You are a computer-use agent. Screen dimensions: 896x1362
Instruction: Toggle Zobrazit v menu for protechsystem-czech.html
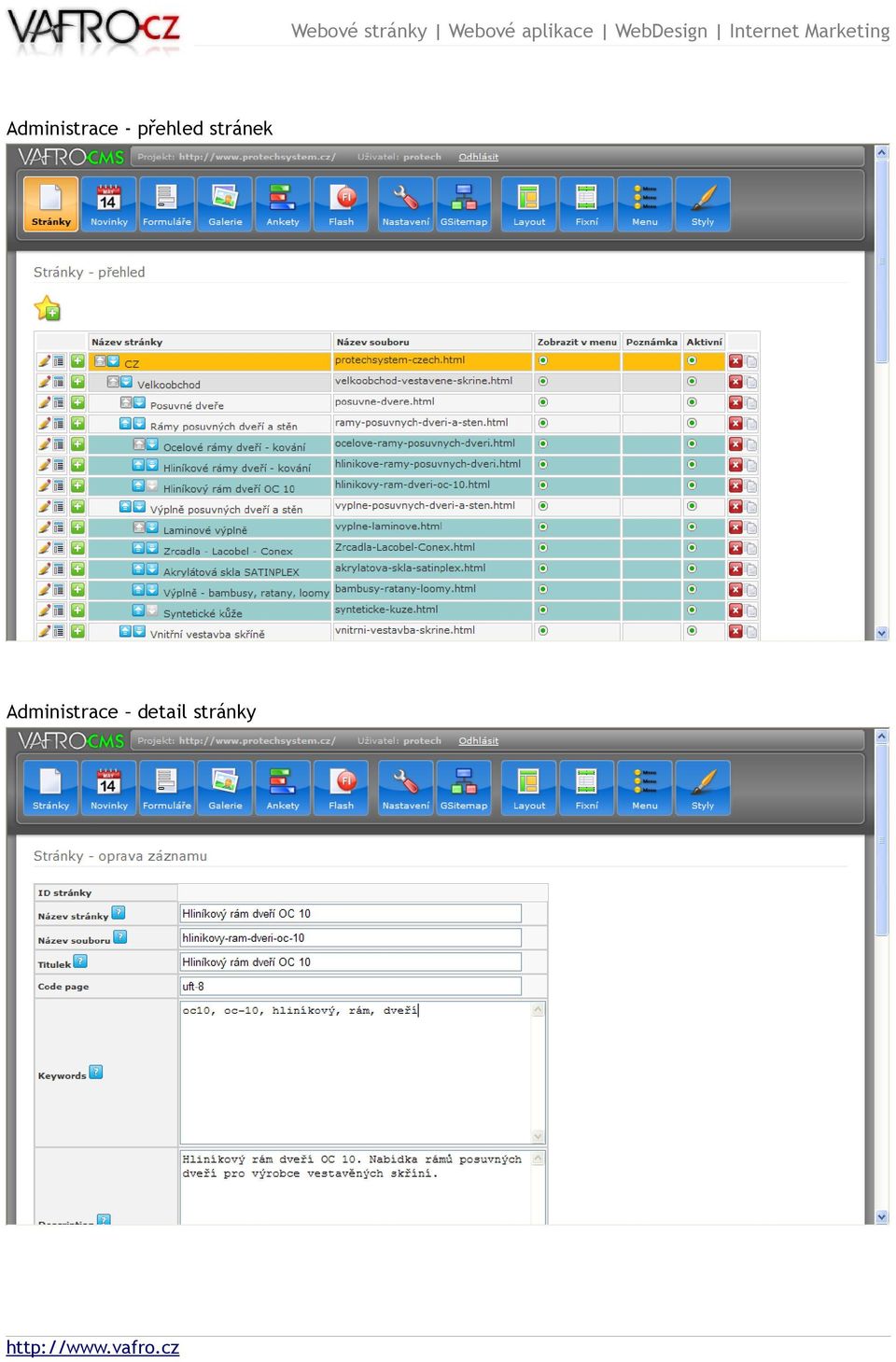(542, 360)
